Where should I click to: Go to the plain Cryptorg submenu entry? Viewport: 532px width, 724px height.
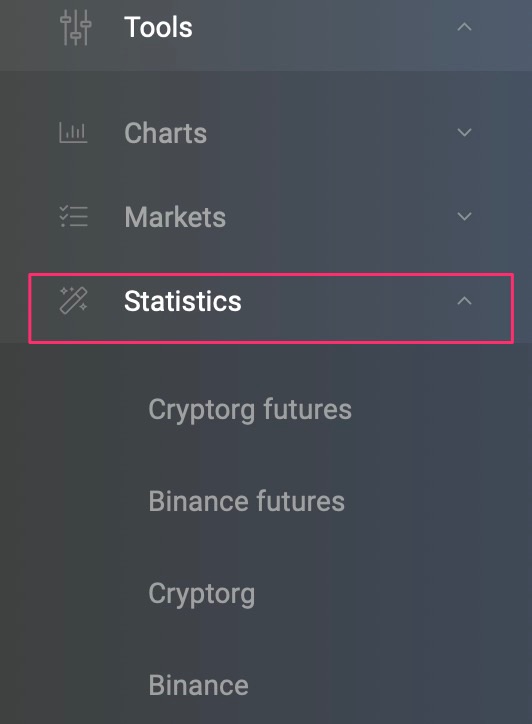(201, 594)
